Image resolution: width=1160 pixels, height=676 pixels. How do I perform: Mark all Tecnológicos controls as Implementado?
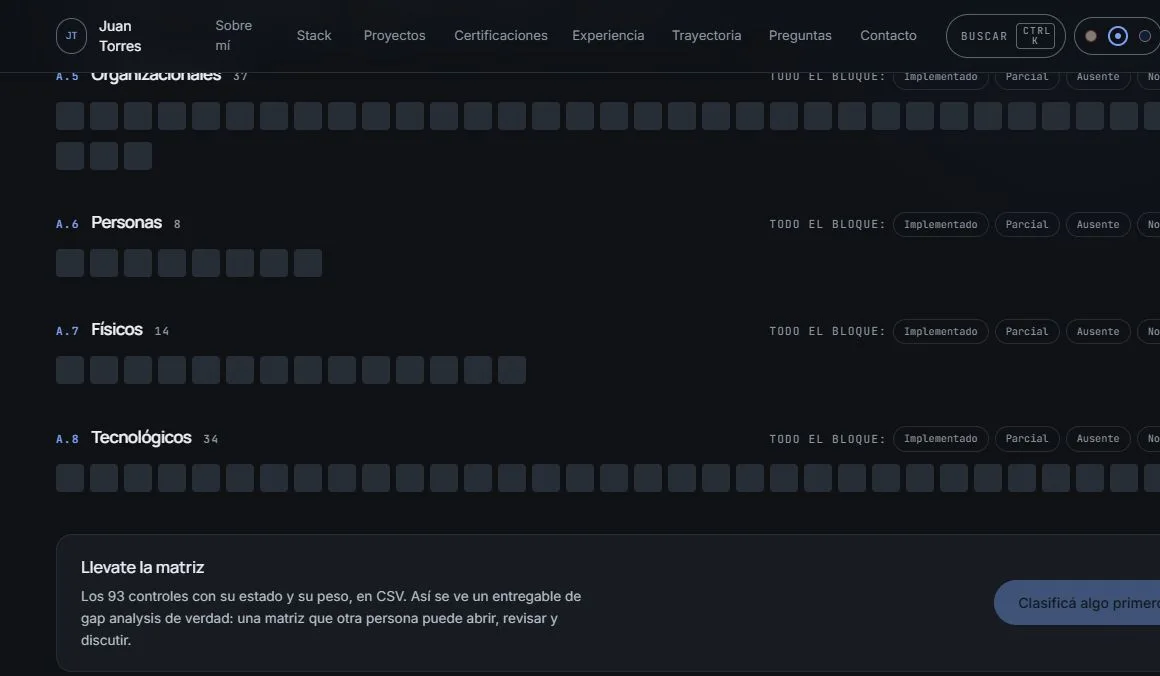[x=940, y=439]
